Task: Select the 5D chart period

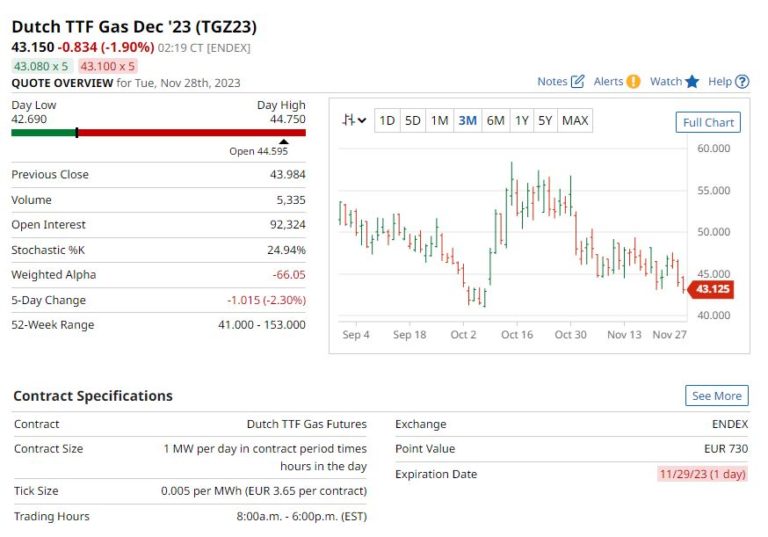Action: coord(413,121)
